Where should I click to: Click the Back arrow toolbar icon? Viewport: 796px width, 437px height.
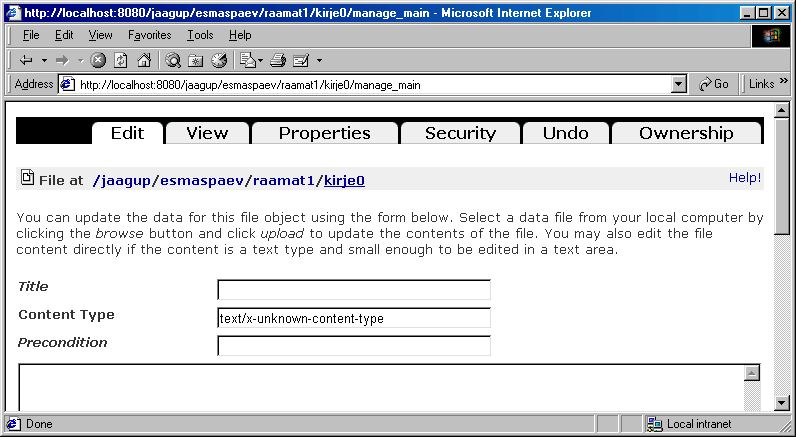click(x=26, y=61)
